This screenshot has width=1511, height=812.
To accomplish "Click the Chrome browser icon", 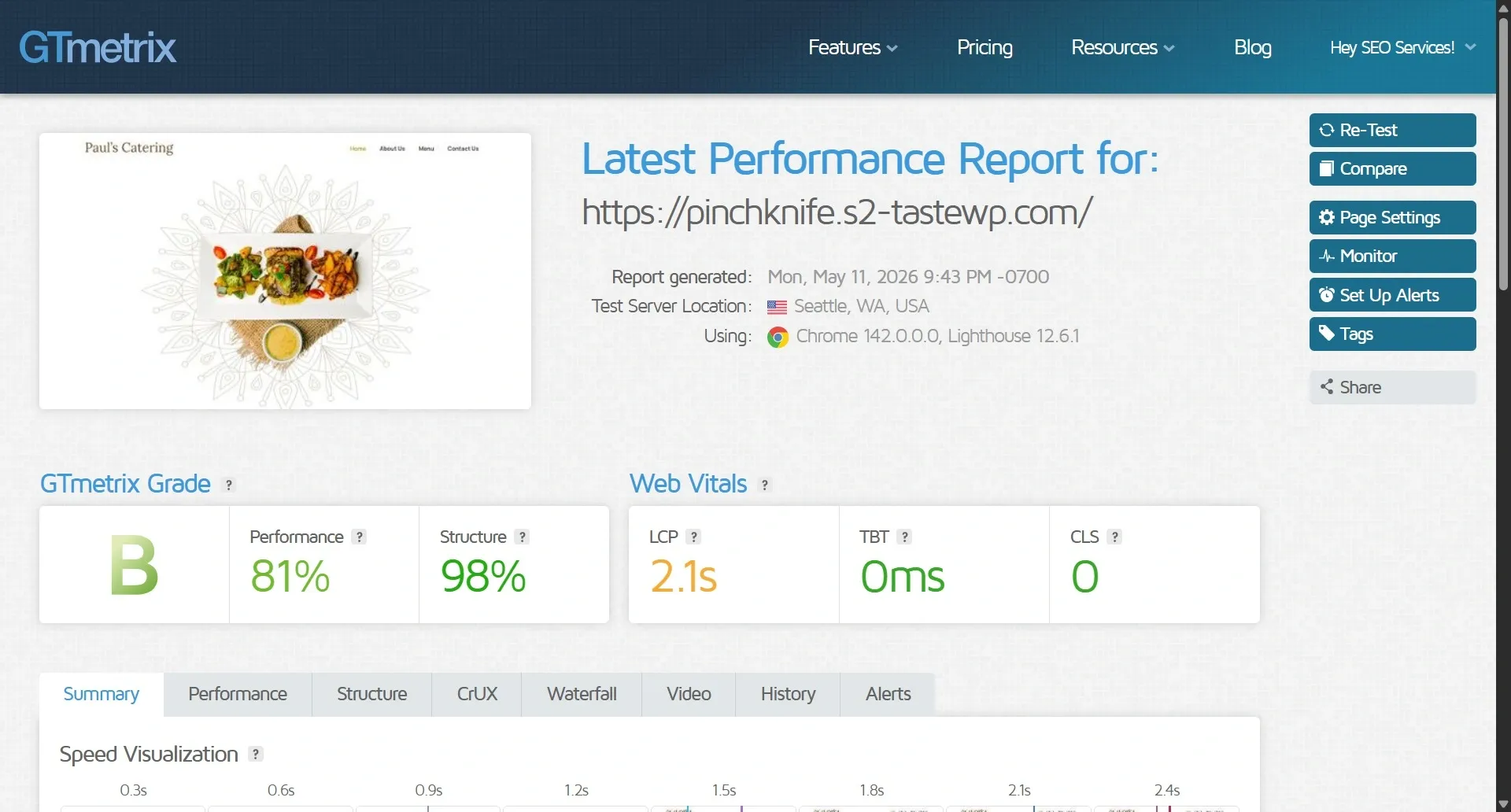I will click(x=778, y=338).
